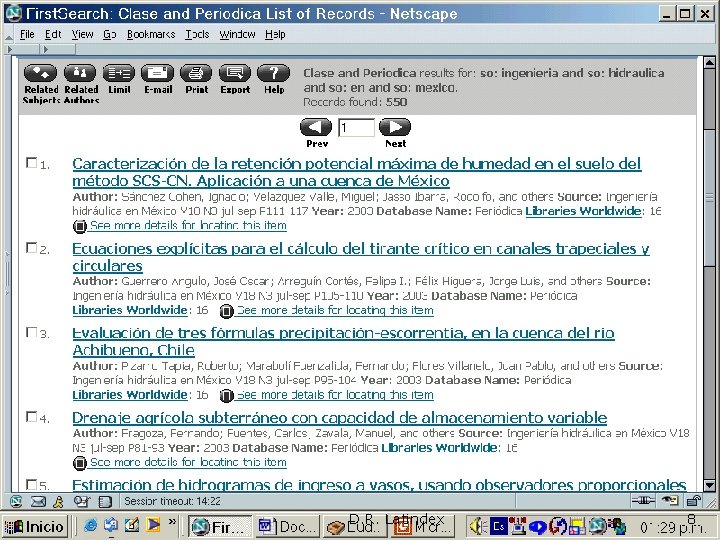
Task: Click locate-item icon for record 4
Action: [x=79, y=463]
